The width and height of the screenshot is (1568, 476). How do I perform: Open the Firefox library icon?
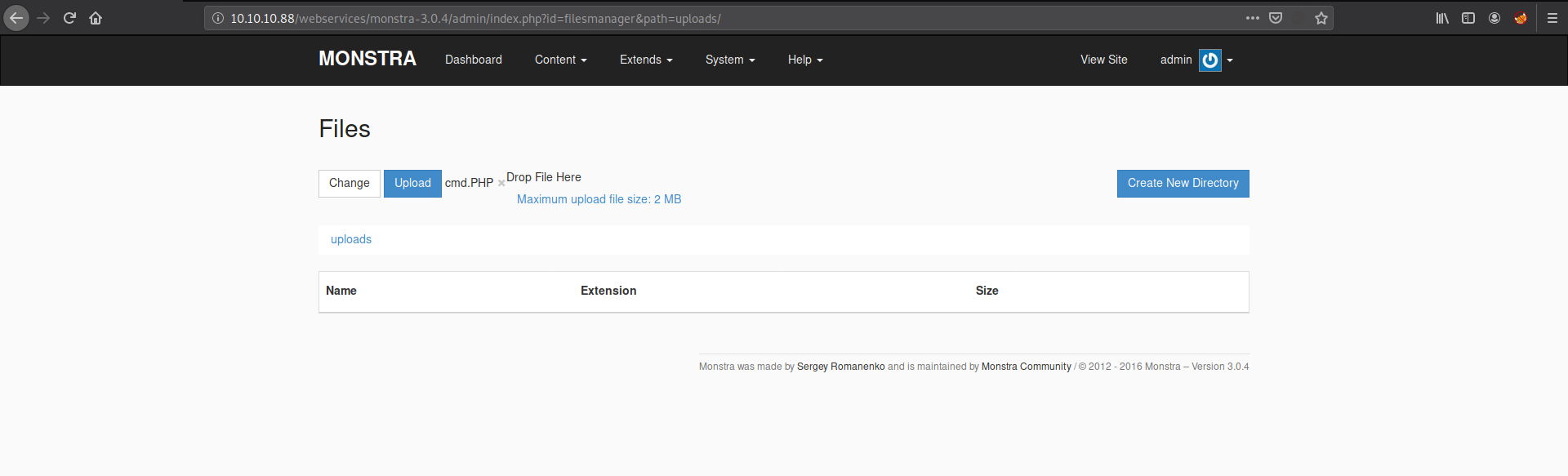click(1442, 18)
